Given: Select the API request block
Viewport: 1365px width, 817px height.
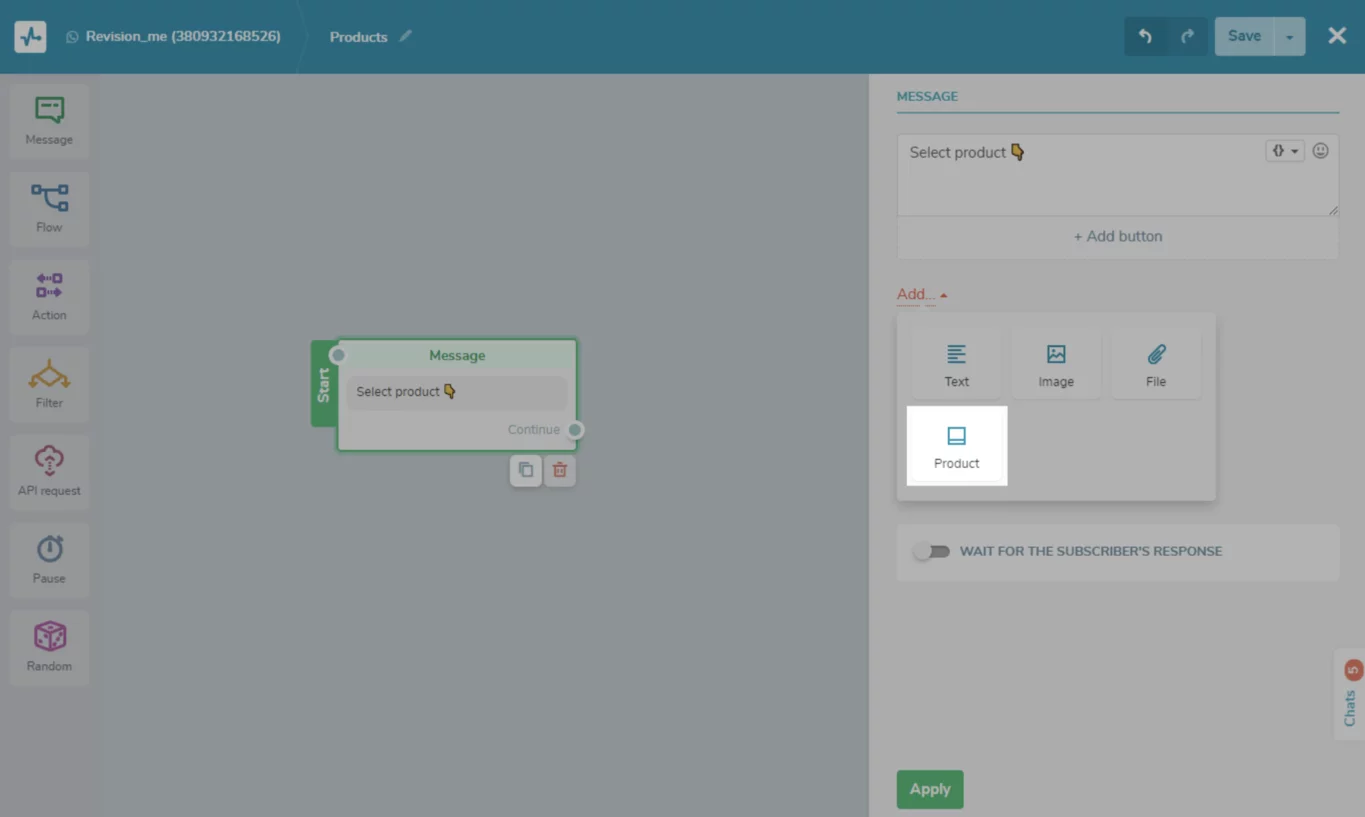Looking at the screenshot, I should [x=49, y=472].
